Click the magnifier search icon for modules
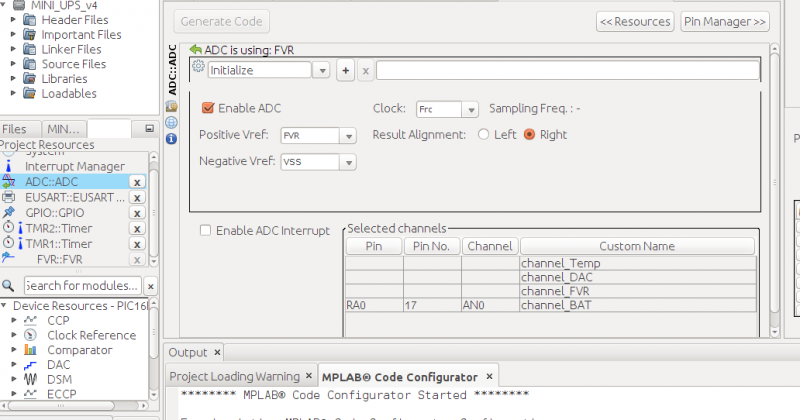The image size is (800, 420). pyautogui.click(x=9, y=286)
